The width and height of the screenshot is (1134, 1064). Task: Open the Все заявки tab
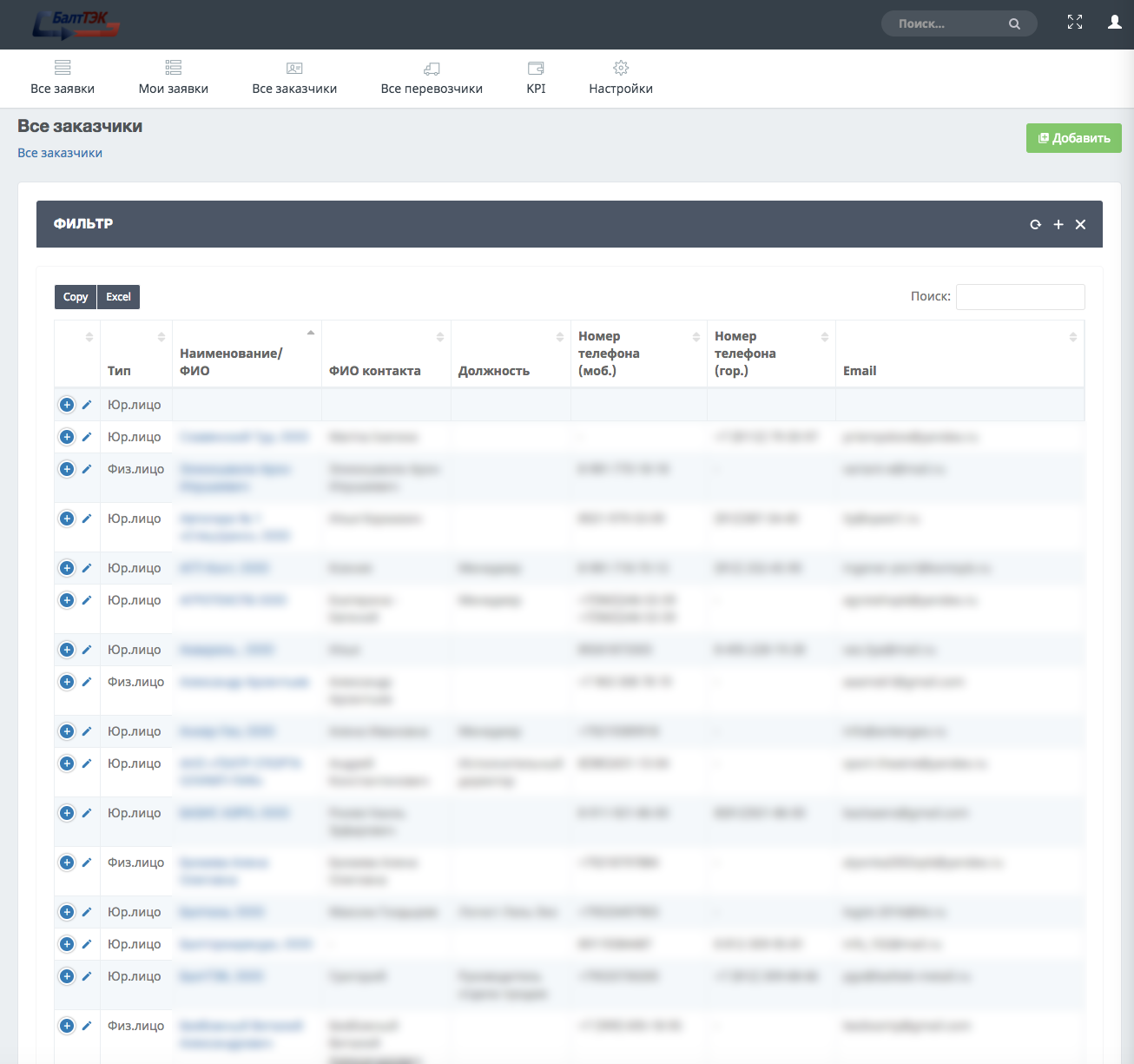[63, 78]
